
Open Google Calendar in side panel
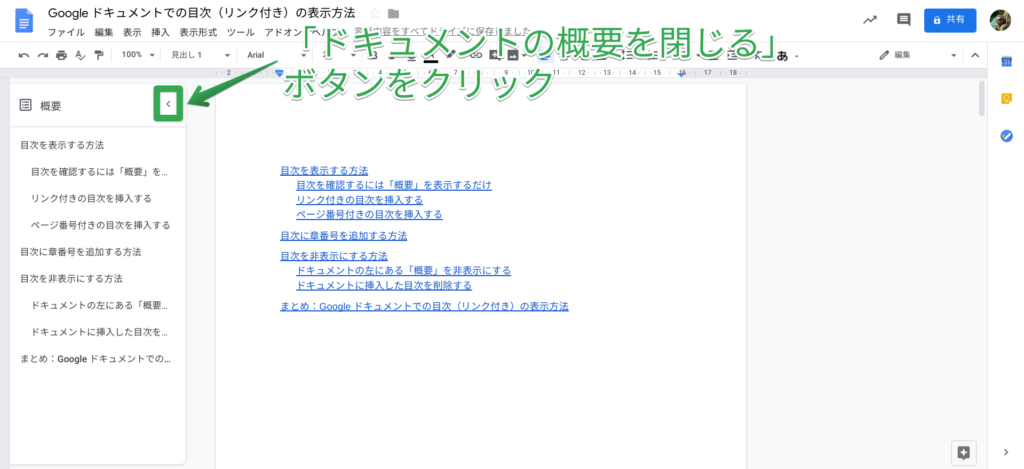point(1006,62)
